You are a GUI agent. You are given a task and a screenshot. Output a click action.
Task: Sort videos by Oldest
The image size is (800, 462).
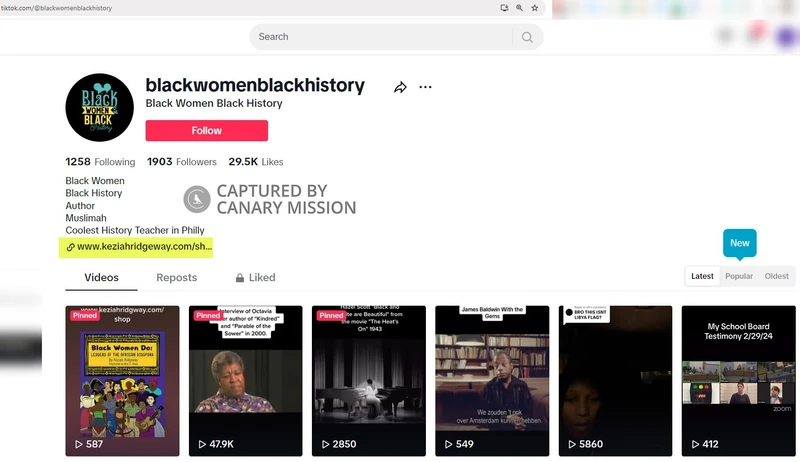(776, 276)
